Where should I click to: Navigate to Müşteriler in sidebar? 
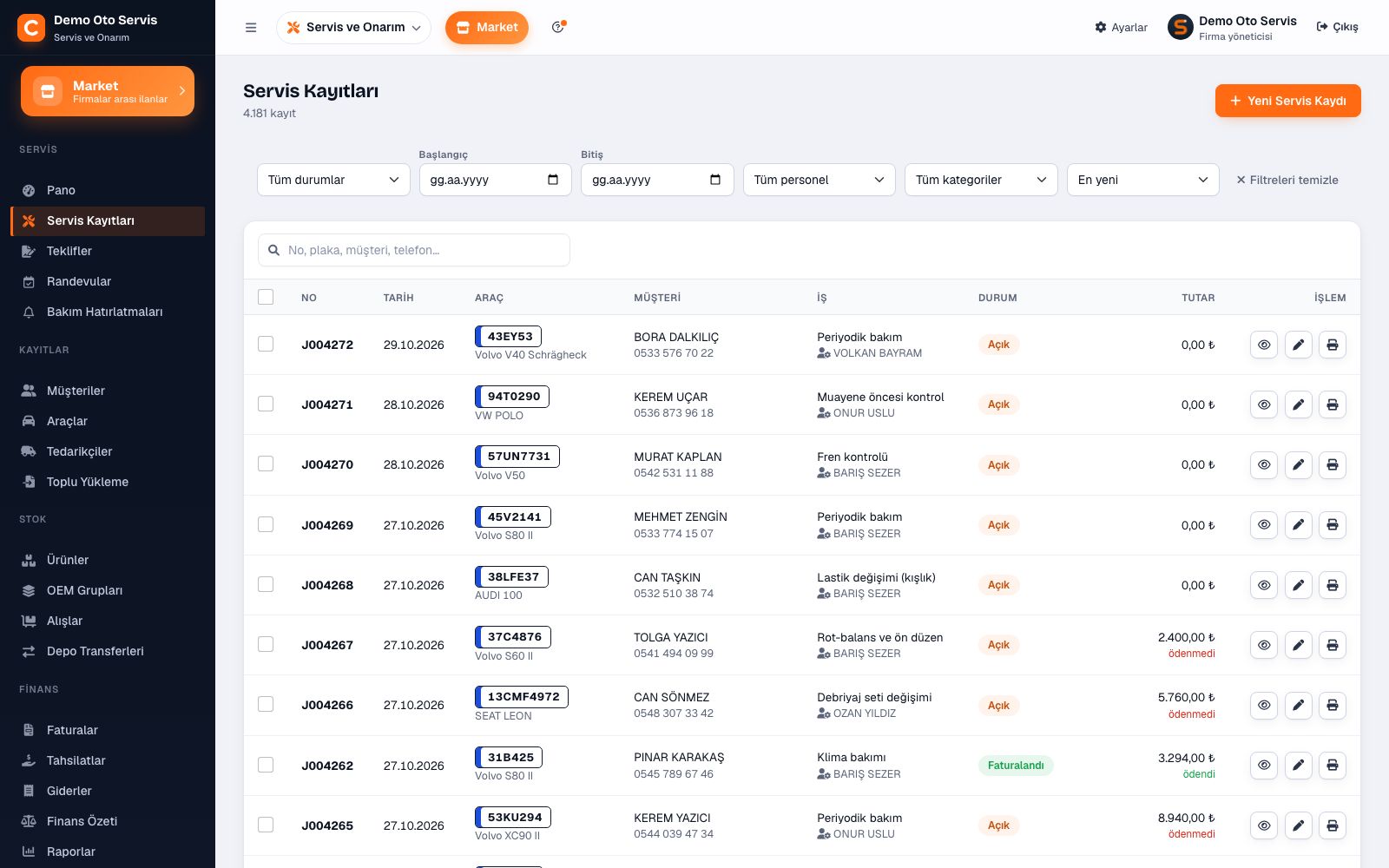coord(108,391)
